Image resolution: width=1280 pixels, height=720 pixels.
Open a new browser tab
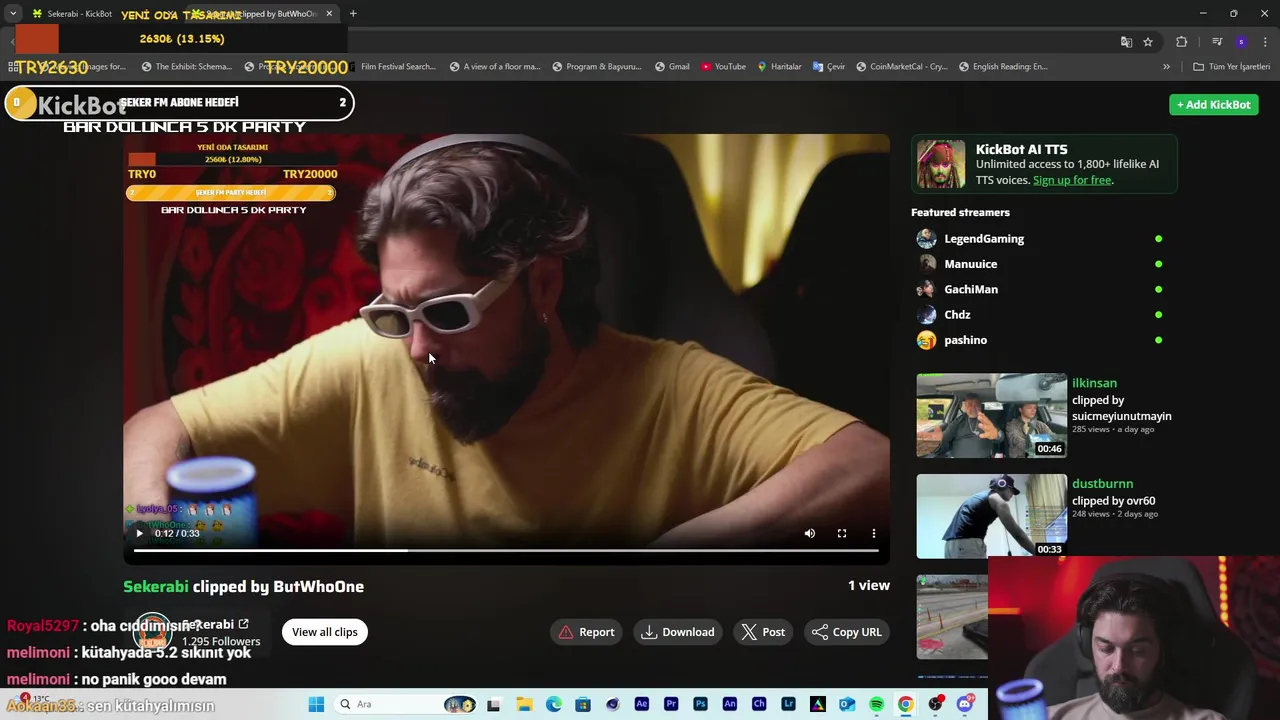pos(353,14)
